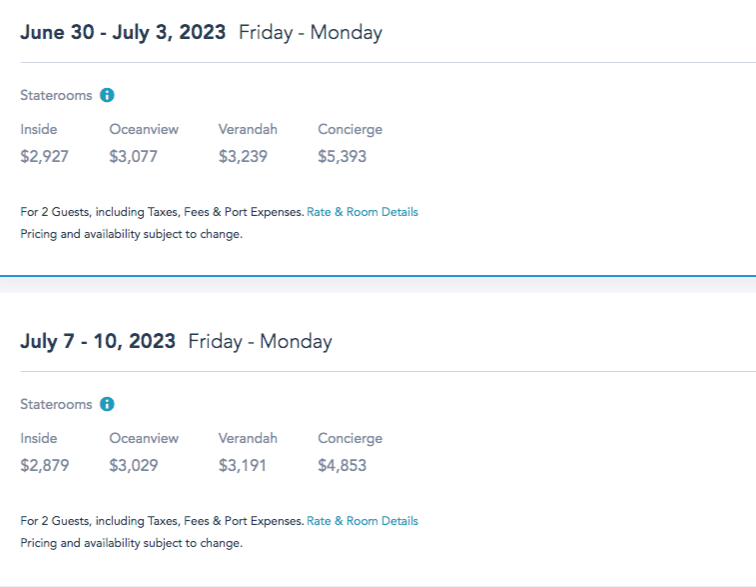Click the Staterooms info icon for July 7 sailing

107,405
